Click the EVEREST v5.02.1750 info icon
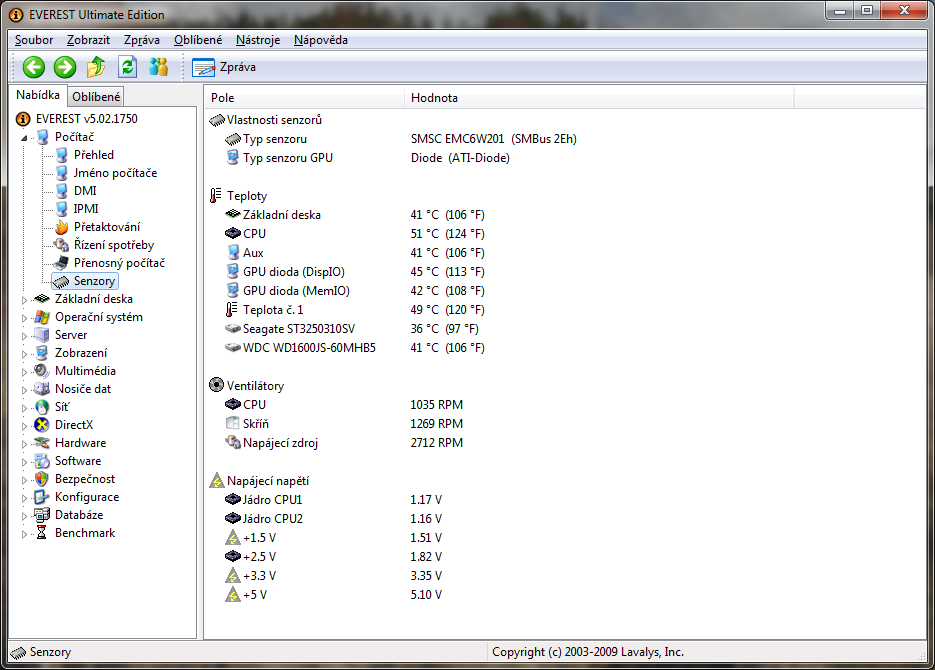Viewport: 935px width, 670px height. click(23, 119)
